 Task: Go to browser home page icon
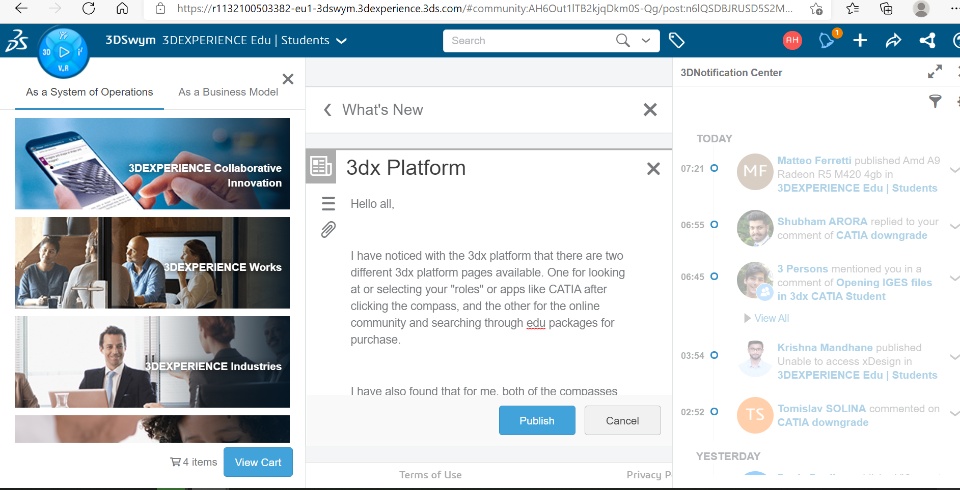click(x=122, y=8)
